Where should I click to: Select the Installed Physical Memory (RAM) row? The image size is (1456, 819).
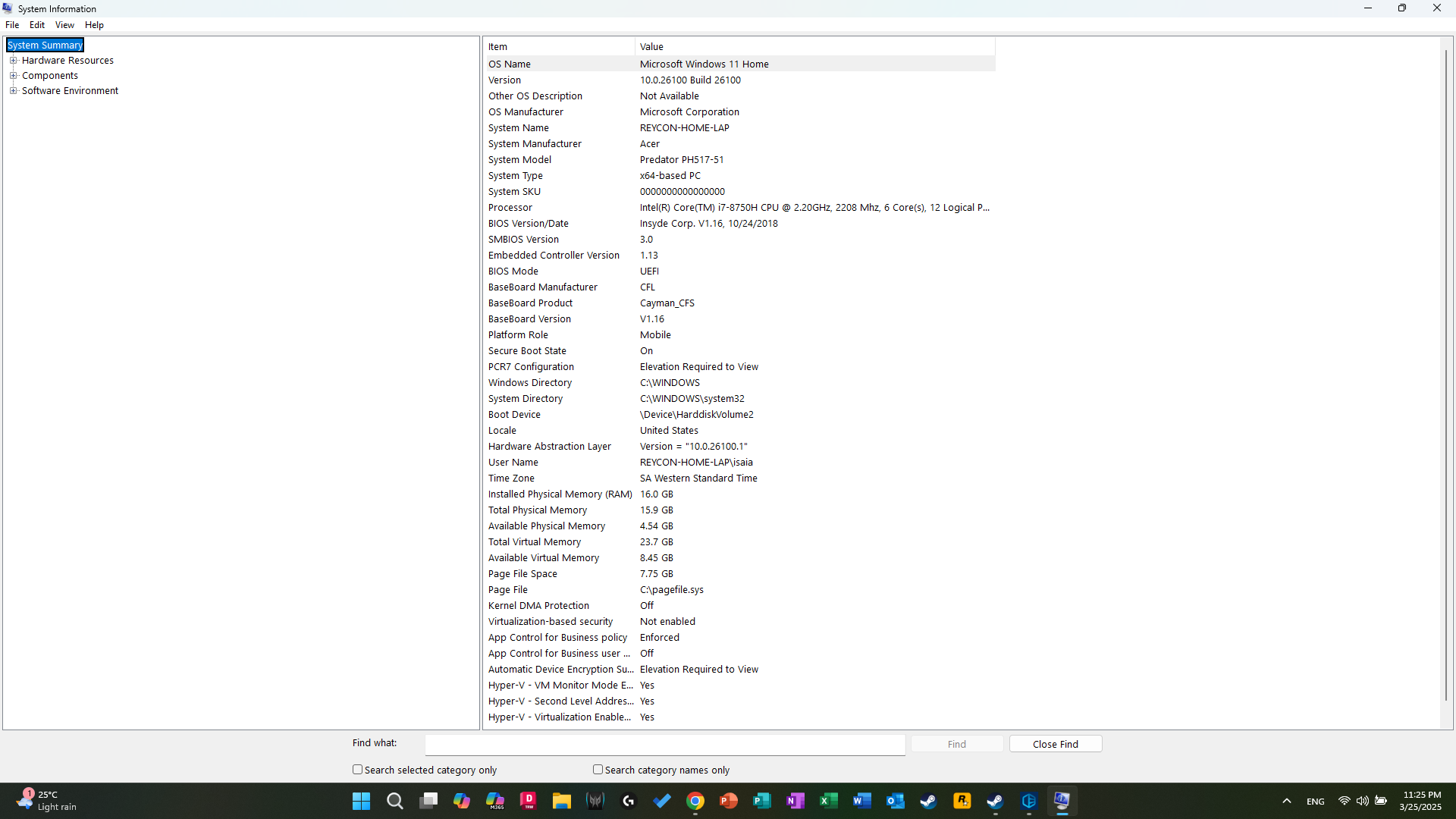pos(740,494)
